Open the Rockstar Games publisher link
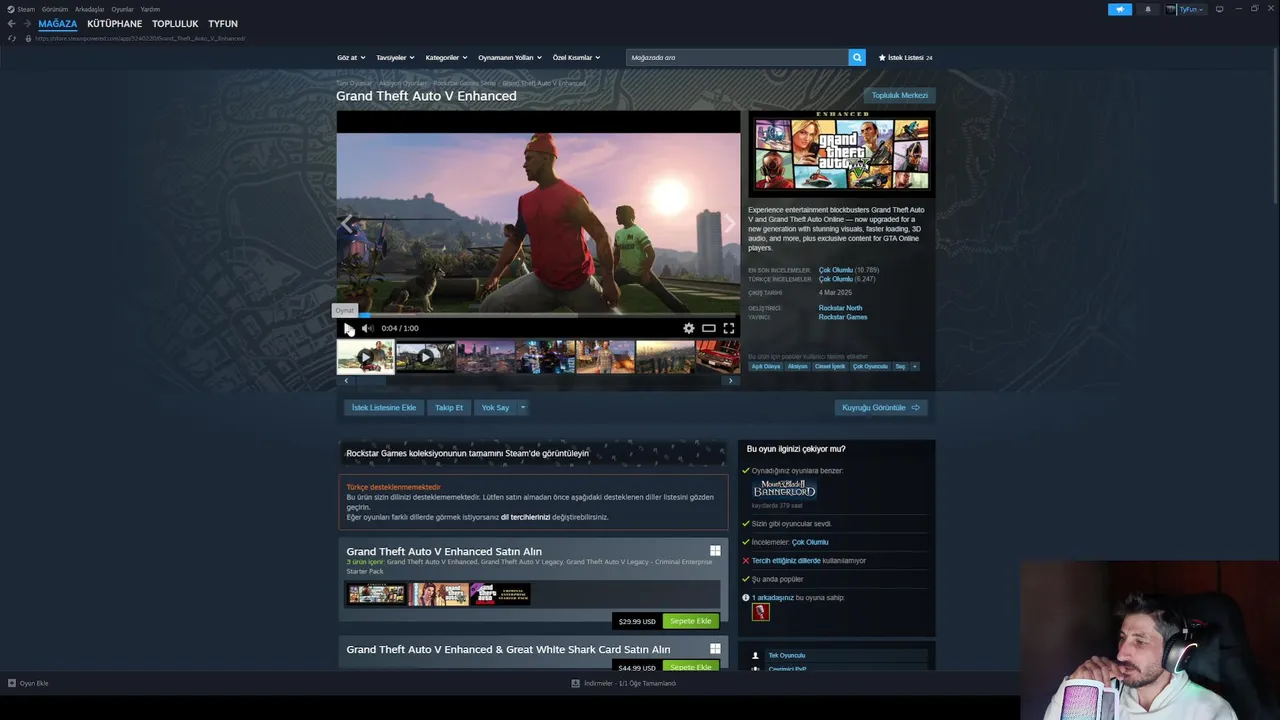 843,317
